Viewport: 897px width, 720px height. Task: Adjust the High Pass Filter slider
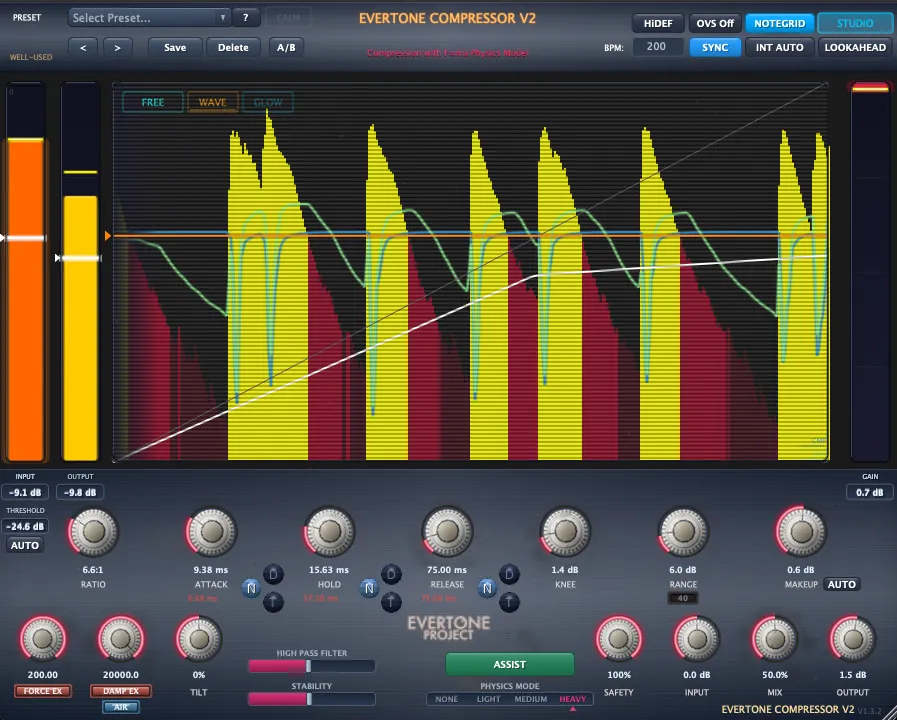[312, 666]
